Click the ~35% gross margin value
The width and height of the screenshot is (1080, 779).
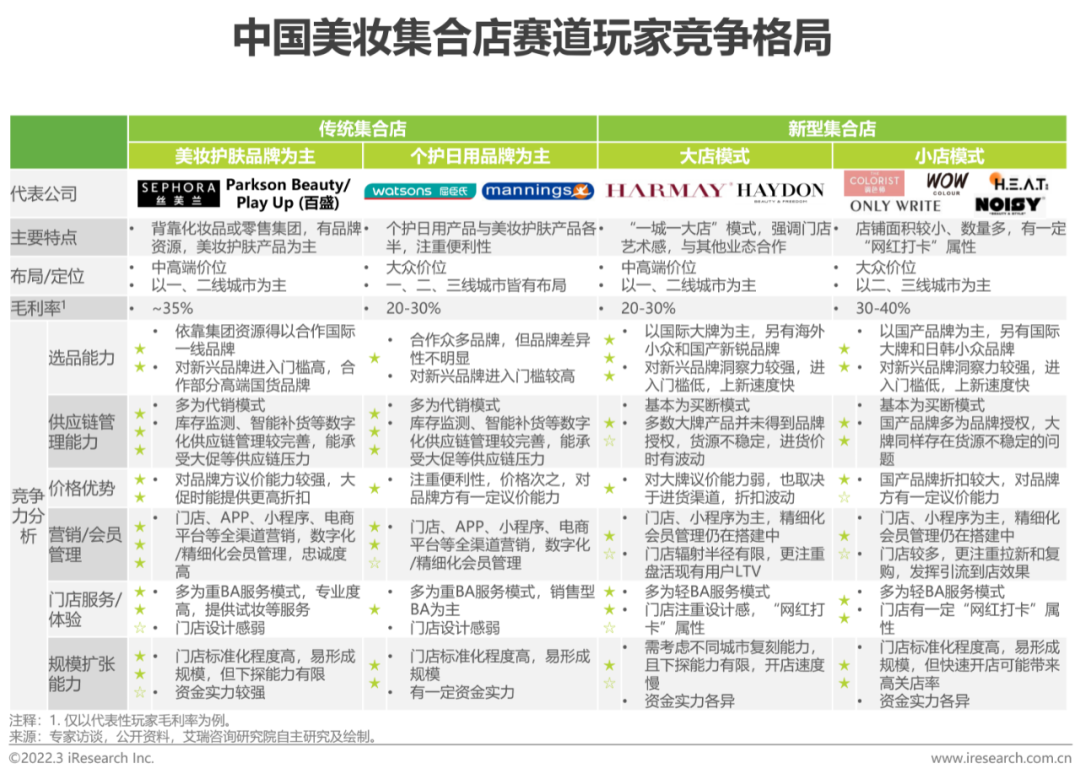point(172,308)
